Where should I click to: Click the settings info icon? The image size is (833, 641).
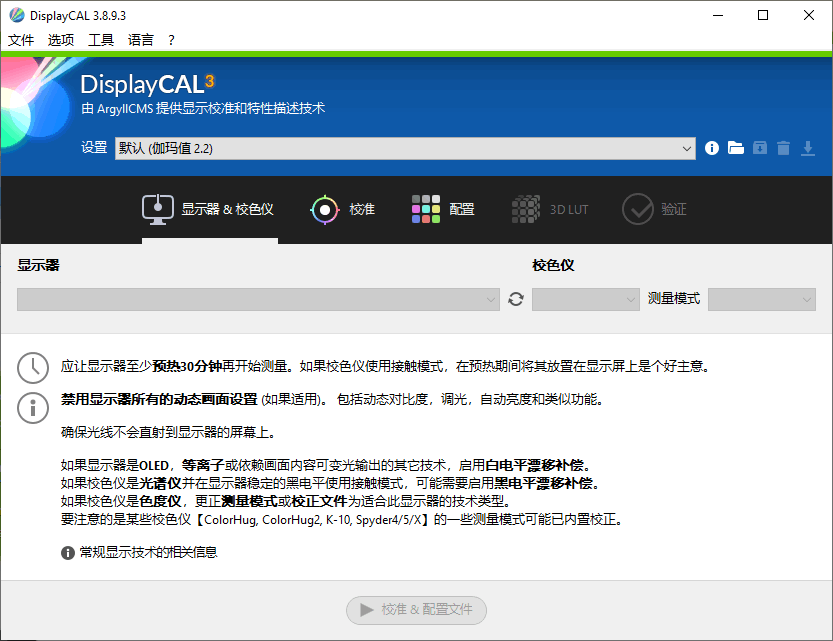(712, 148)
